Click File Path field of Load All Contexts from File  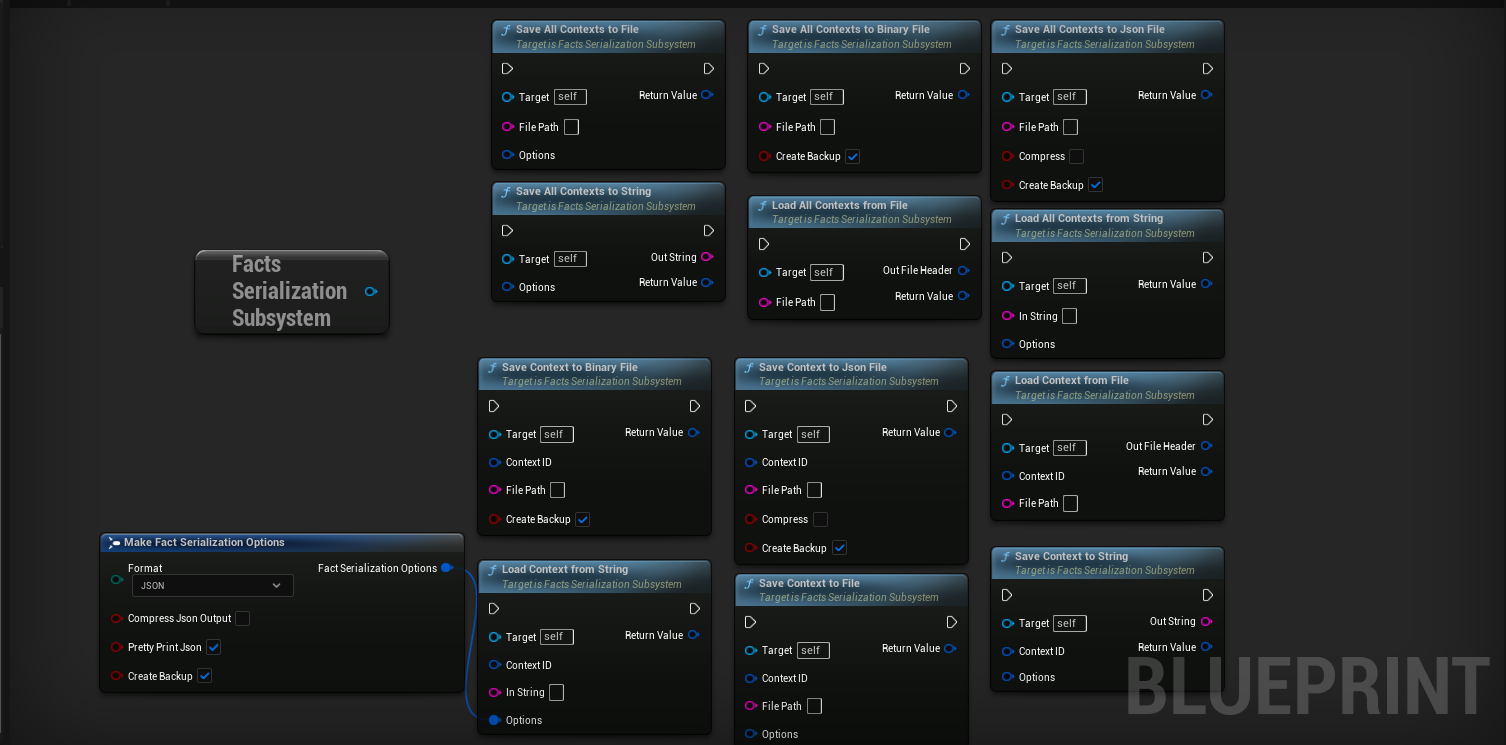coord(827,302)
